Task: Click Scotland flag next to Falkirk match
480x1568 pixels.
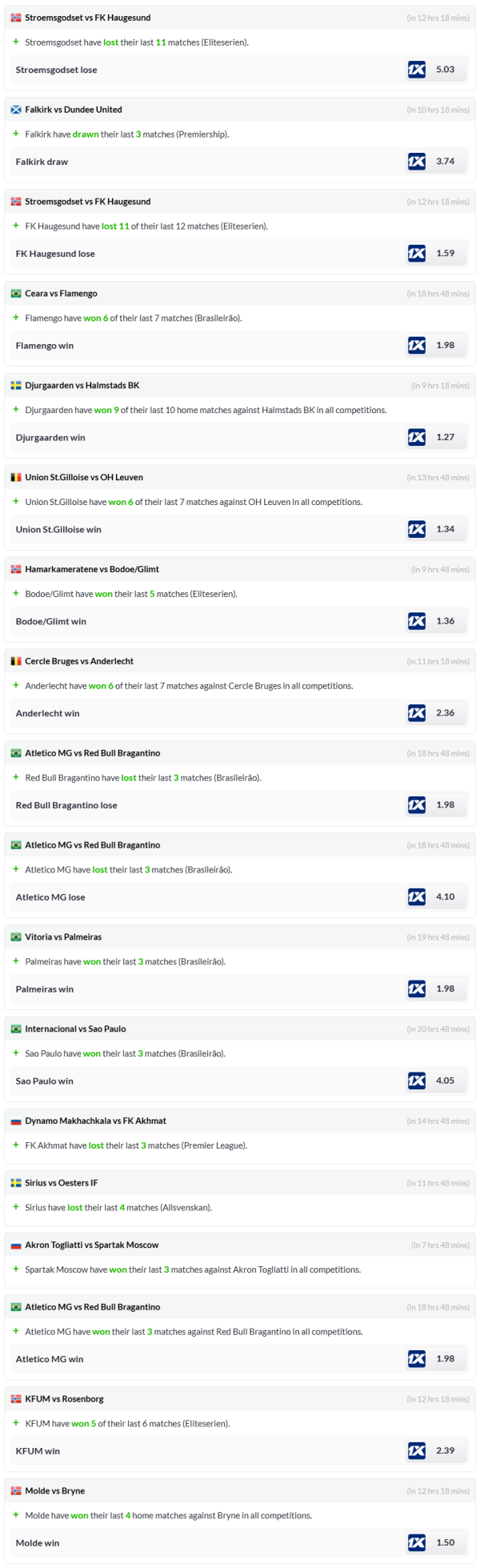Action: (x=16, y=110)
